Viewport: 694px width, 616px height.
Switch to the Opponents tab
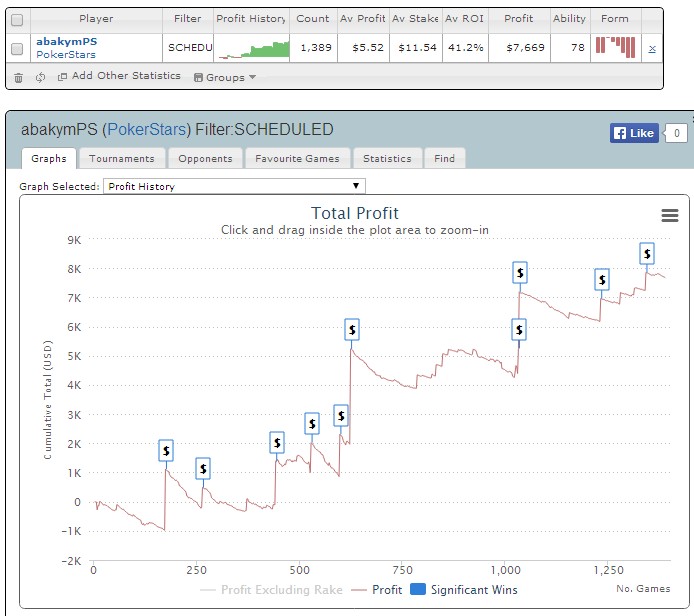tap(205, 158)
